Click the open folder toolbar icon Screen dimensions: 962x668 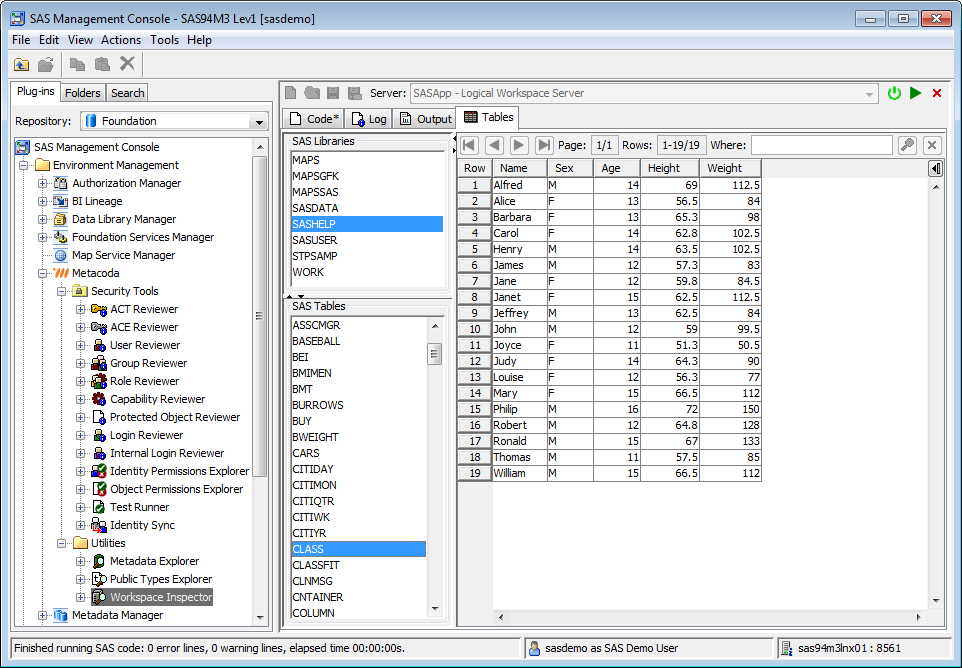tap(46, 64)
